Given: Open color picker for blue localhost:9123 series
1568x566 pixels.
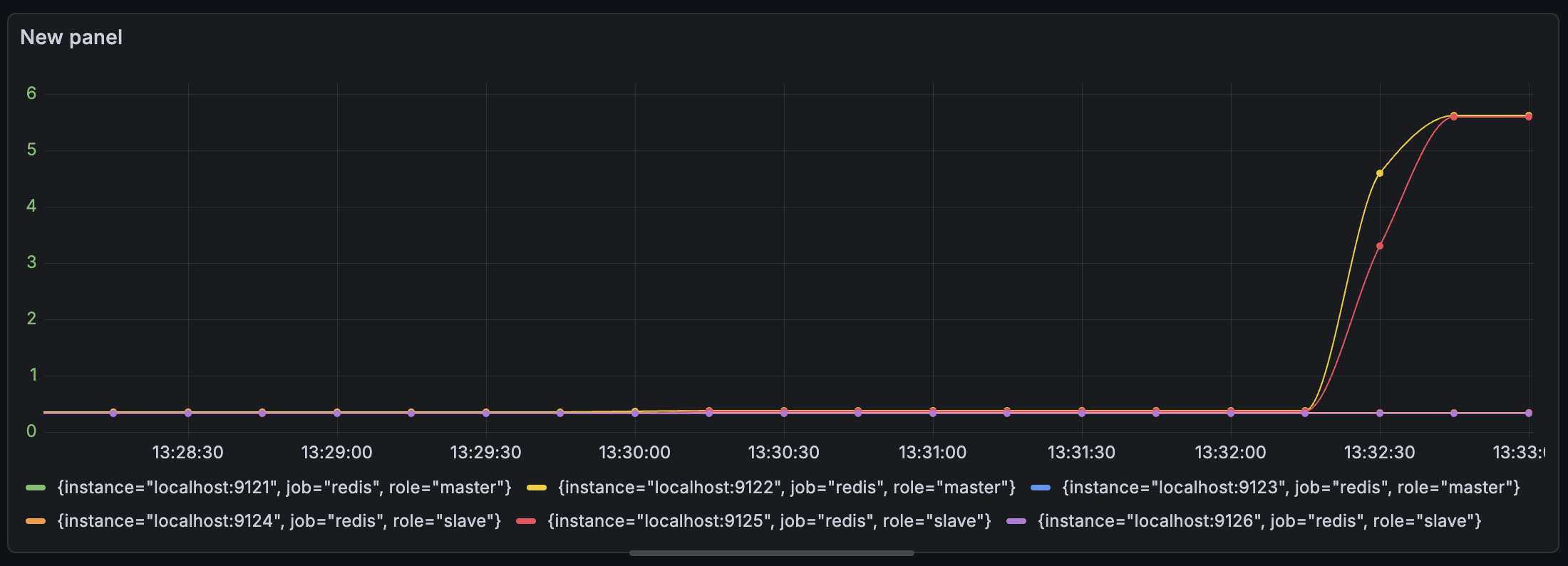Looking at the screenshot, I should pos(1041,488).
